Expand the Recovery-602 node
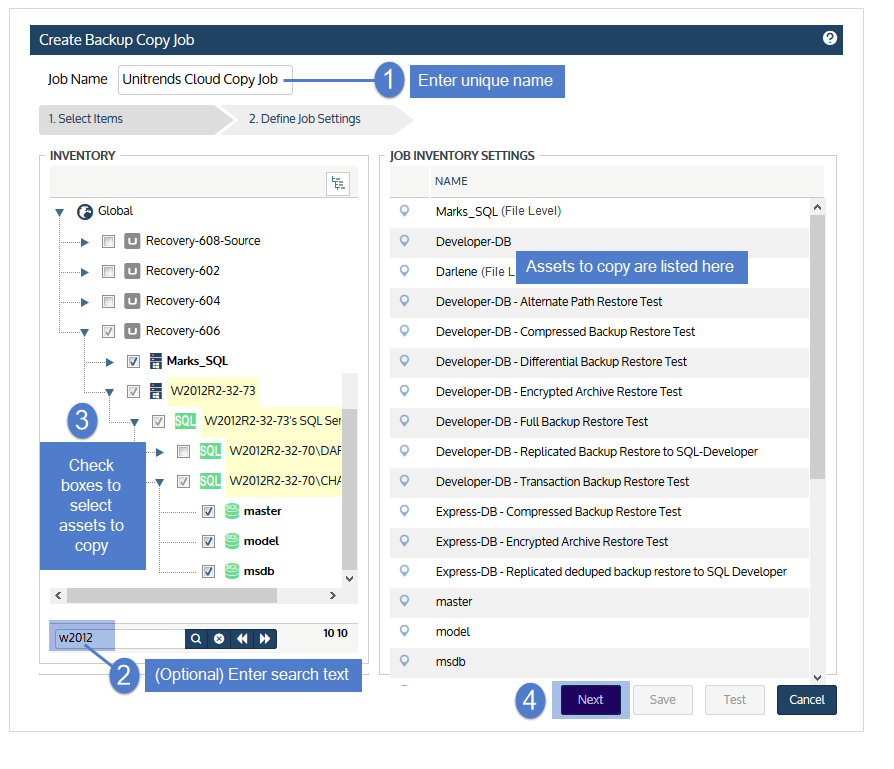 coord(85,272)
